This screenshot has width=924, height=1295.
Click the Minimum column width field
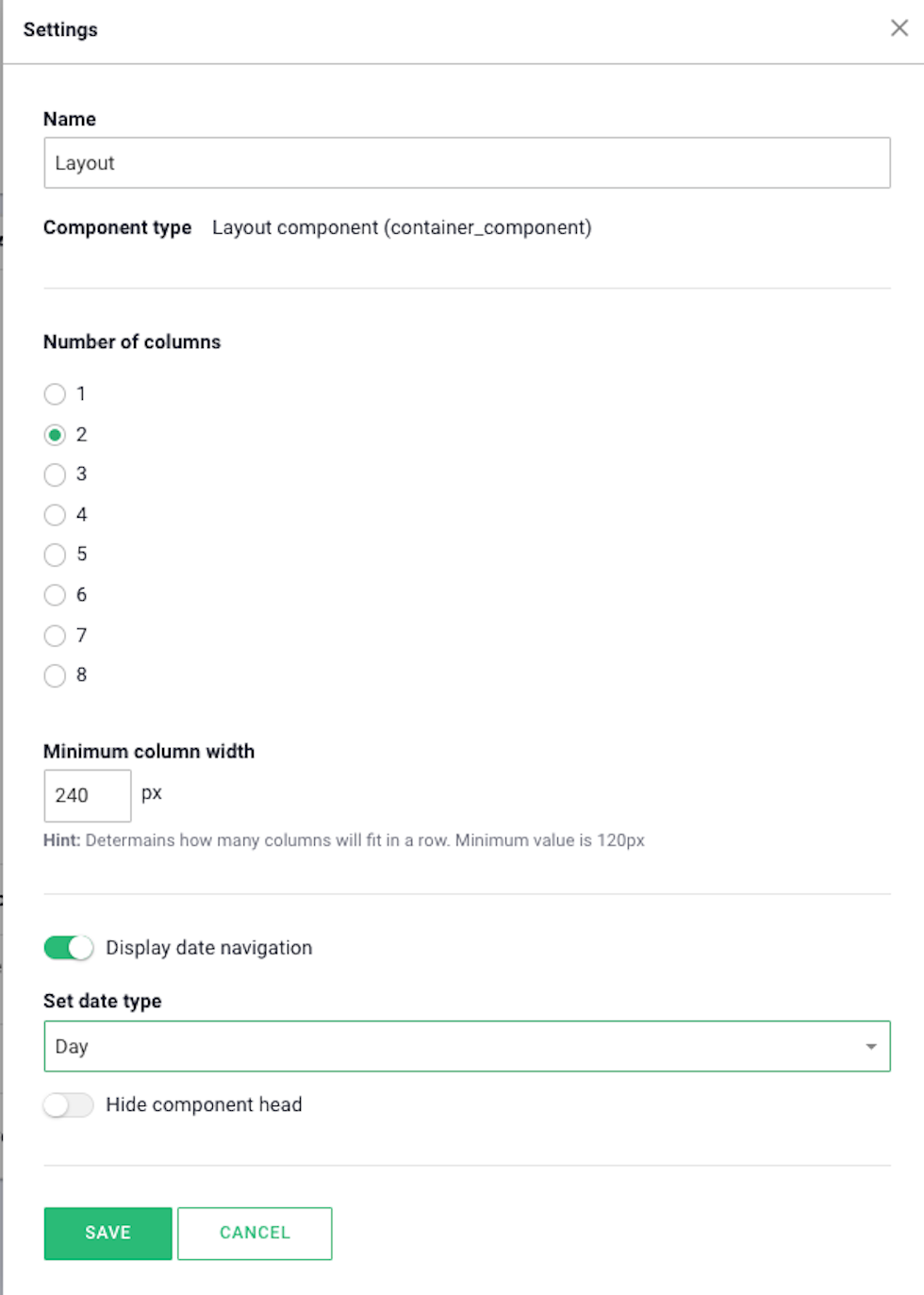coord(88,795)
